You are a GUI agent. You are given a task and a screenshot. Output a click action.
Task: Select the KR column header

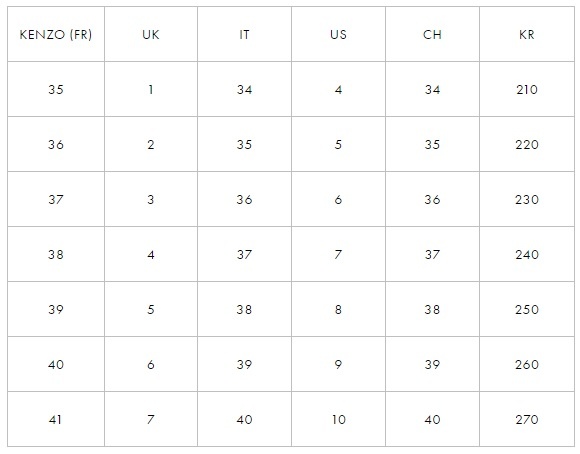pyautogui.click(x=527, y=34)
